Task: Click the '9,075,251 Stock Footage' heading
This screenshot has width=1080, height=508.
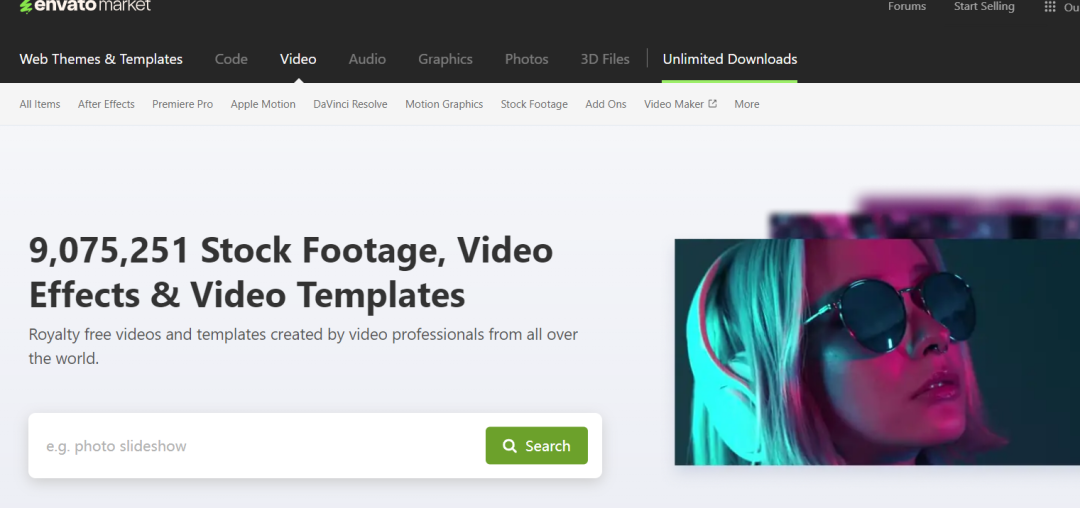Action: (x=291, y=272)
